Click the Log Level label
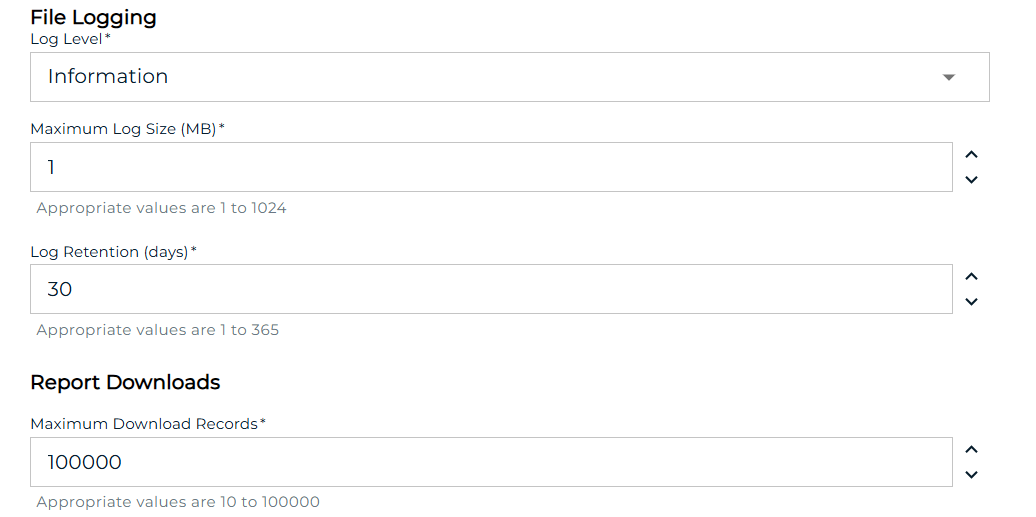The width and height of the screenshot is (1036, 517). point(67,39)
